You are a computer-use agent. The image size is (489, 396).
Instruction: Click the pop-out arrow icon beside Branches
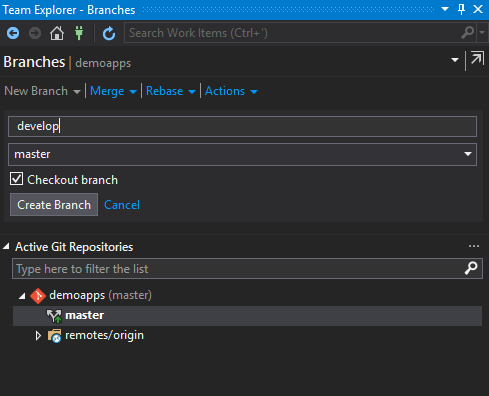point(477,59)
